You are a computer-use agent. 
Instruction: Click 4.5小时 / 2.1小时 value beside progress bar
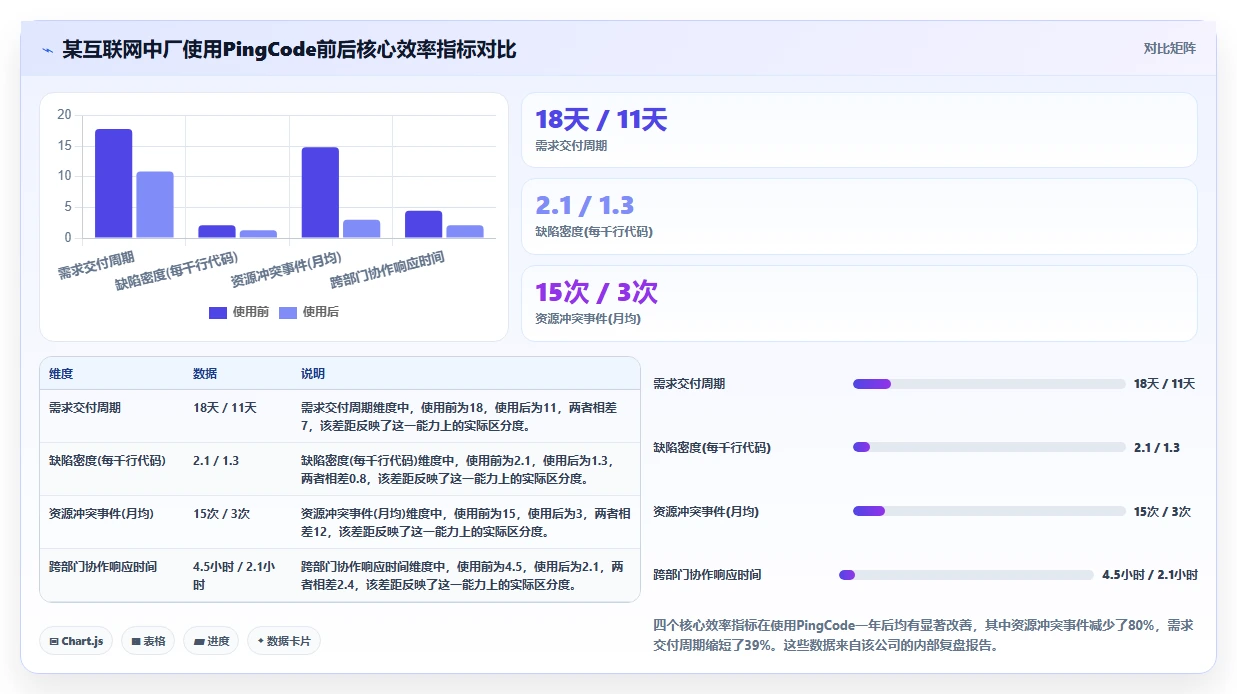[x=1149, y=575]
